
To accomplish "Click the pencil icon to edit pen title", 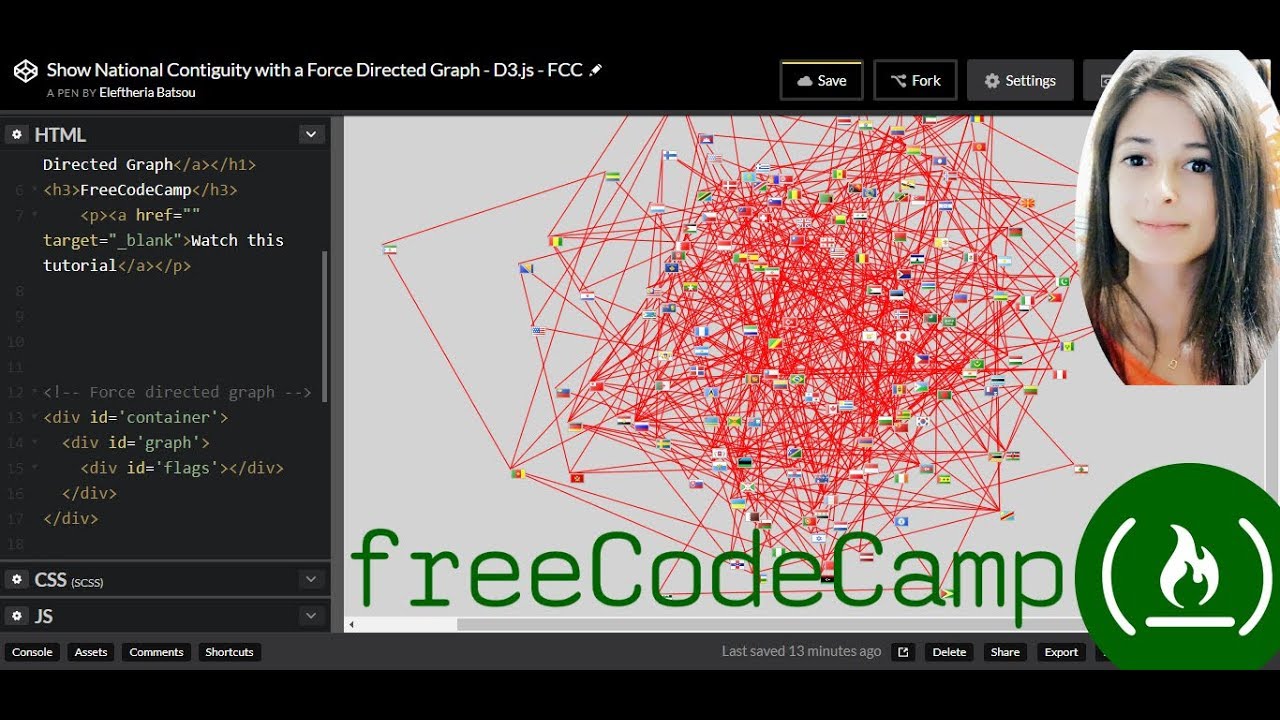I will click(x=596, y=70).
